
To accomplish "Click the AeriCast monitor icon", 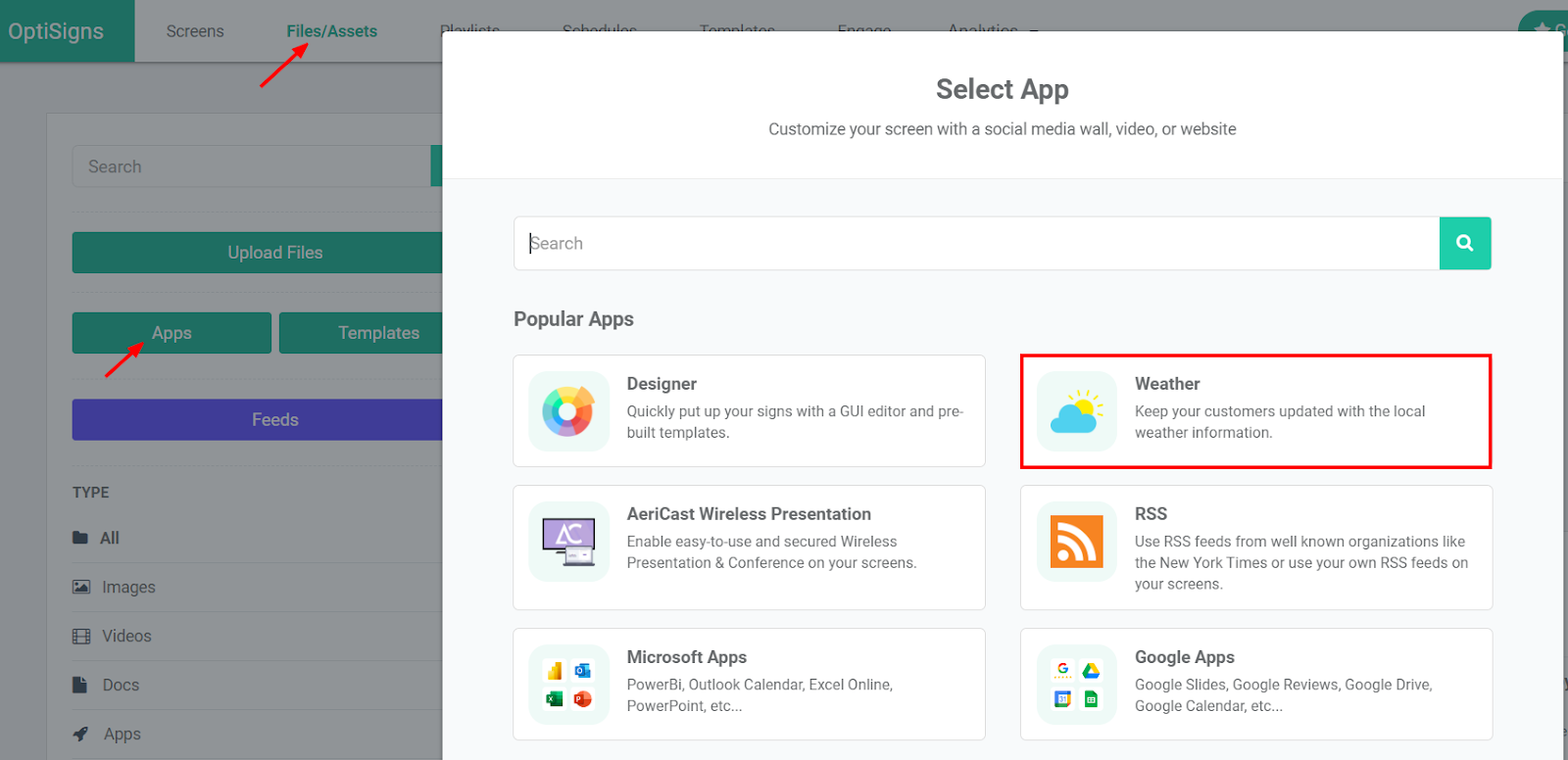I will tap(568, 542).
